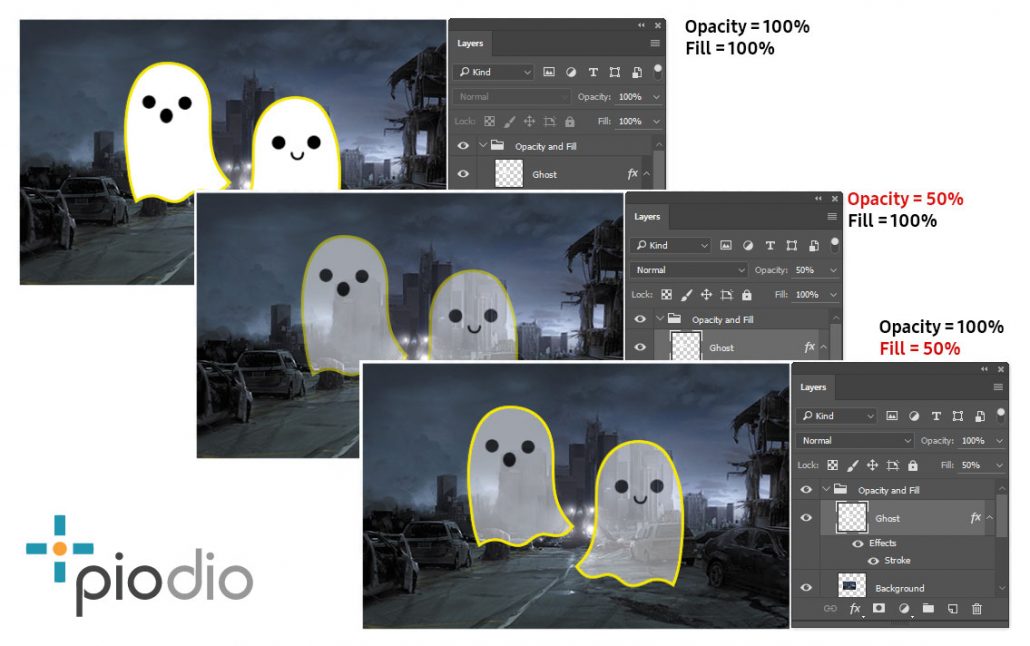Lock position icon in top Layers panel
This screenshot has width=1030, height=646.
coord(529,121)
